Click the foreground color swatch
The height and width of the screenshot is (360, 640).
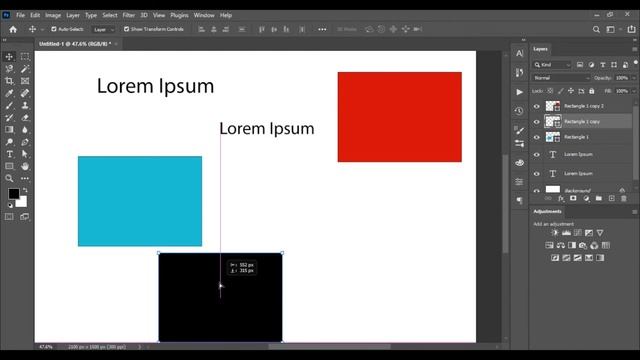(x=13, y=193)
